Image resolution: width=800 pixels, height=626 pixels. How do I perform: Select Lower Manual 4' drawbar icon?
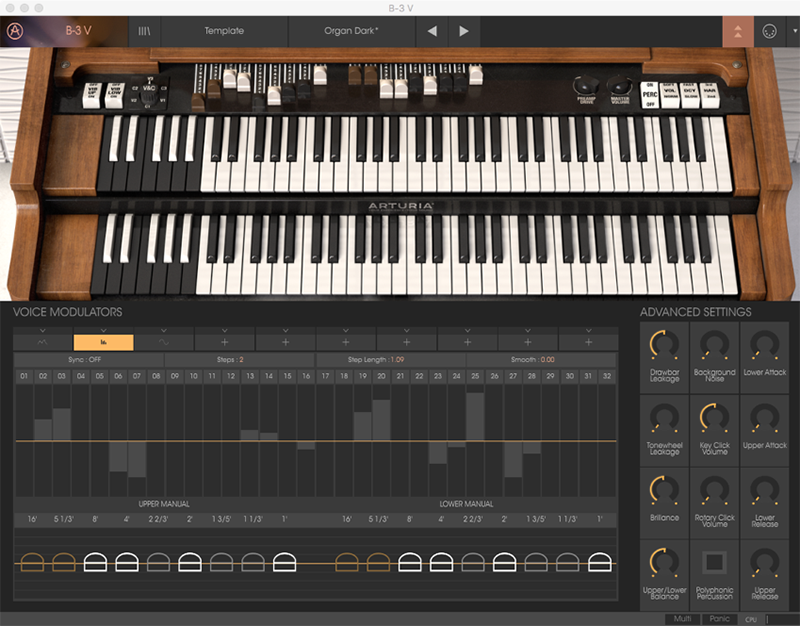tap(441, 562)
